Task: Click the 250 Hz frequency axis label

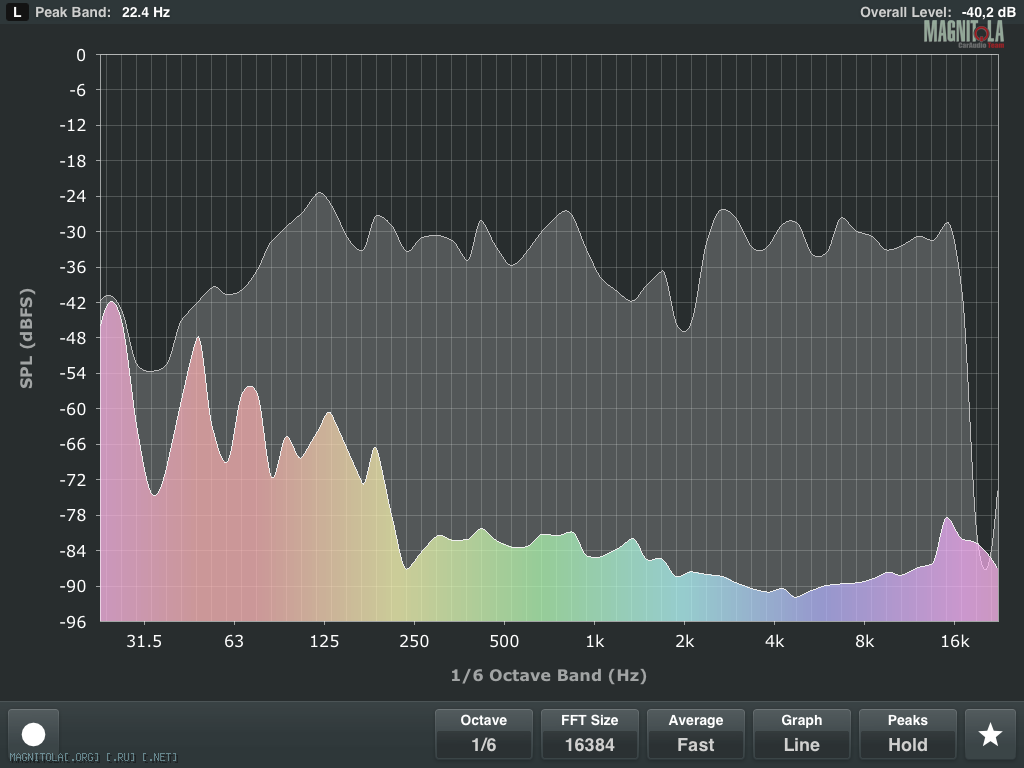Action: click(x=414, y=641)
